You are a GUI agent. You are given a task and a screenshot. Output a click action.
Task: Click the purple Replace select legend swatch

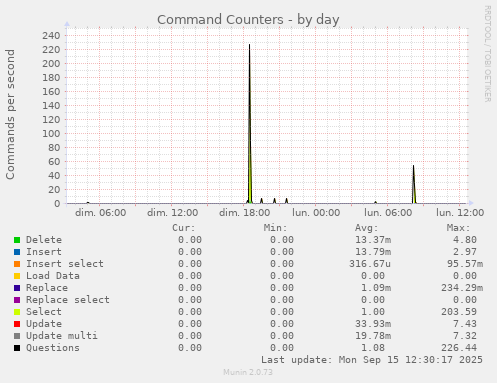pyautogui.click(x=17, y=300)
